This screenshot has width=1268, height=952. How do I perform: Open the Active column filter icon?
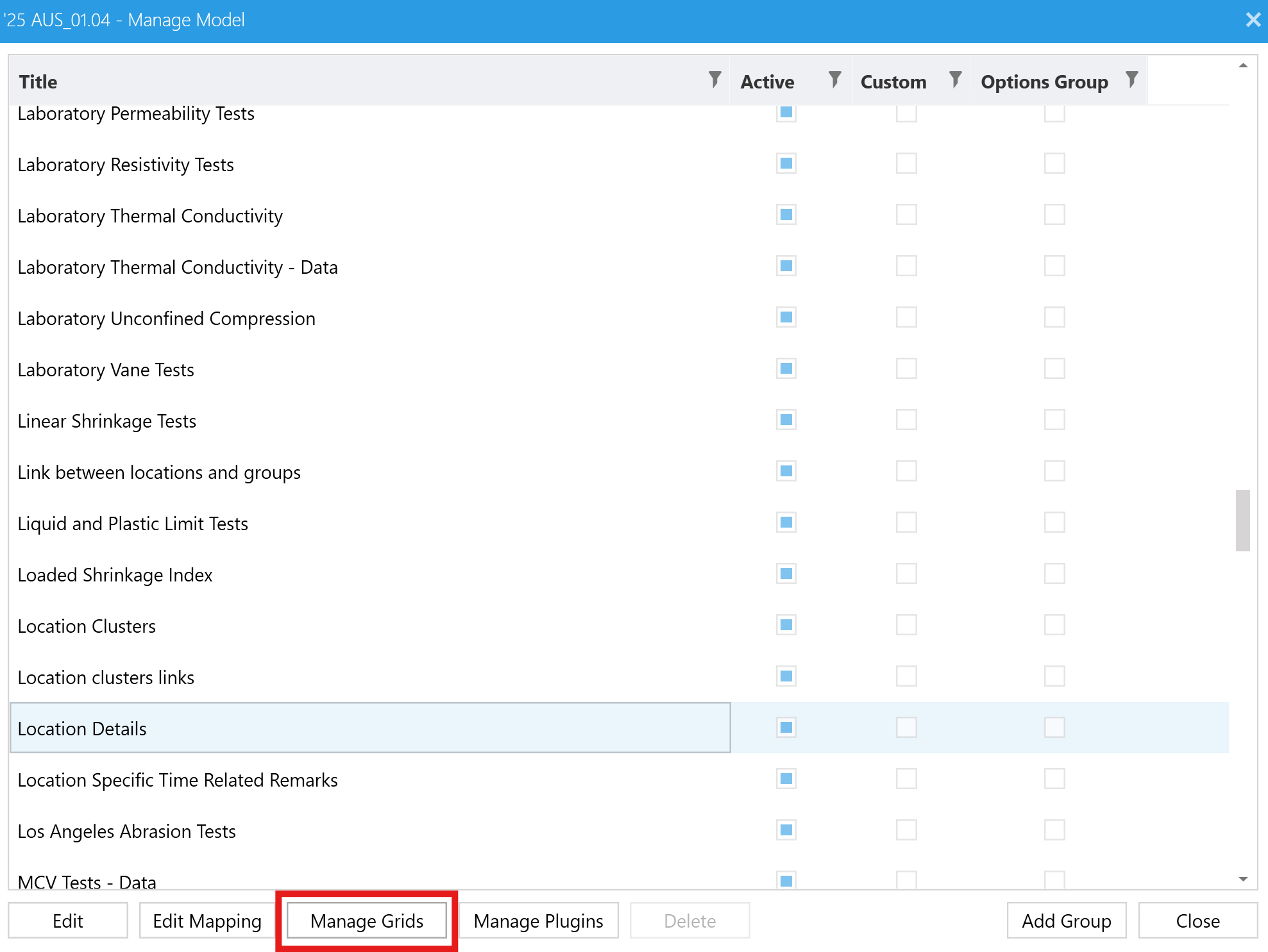pyautogui.click(x=834, y=79)
